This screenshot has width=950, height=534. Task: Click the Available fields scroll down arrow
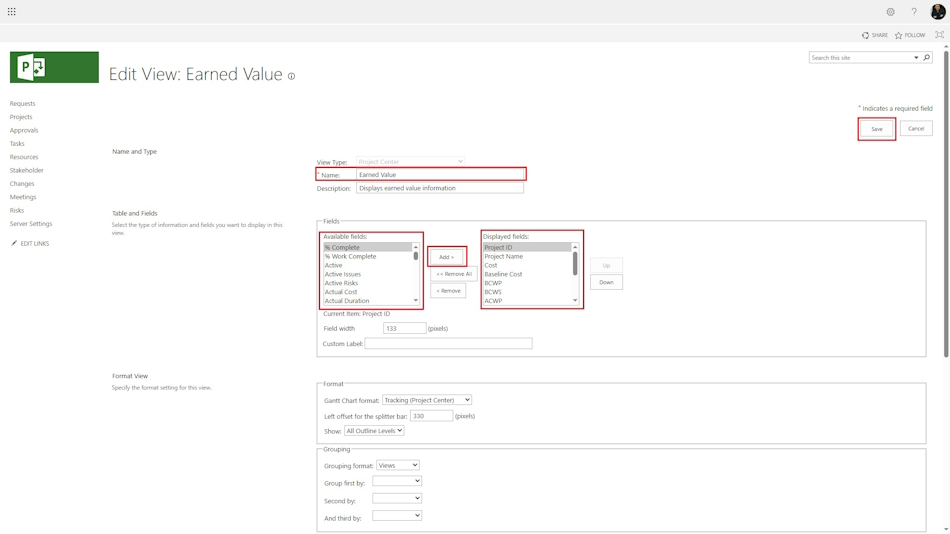[x=416, y=301]
